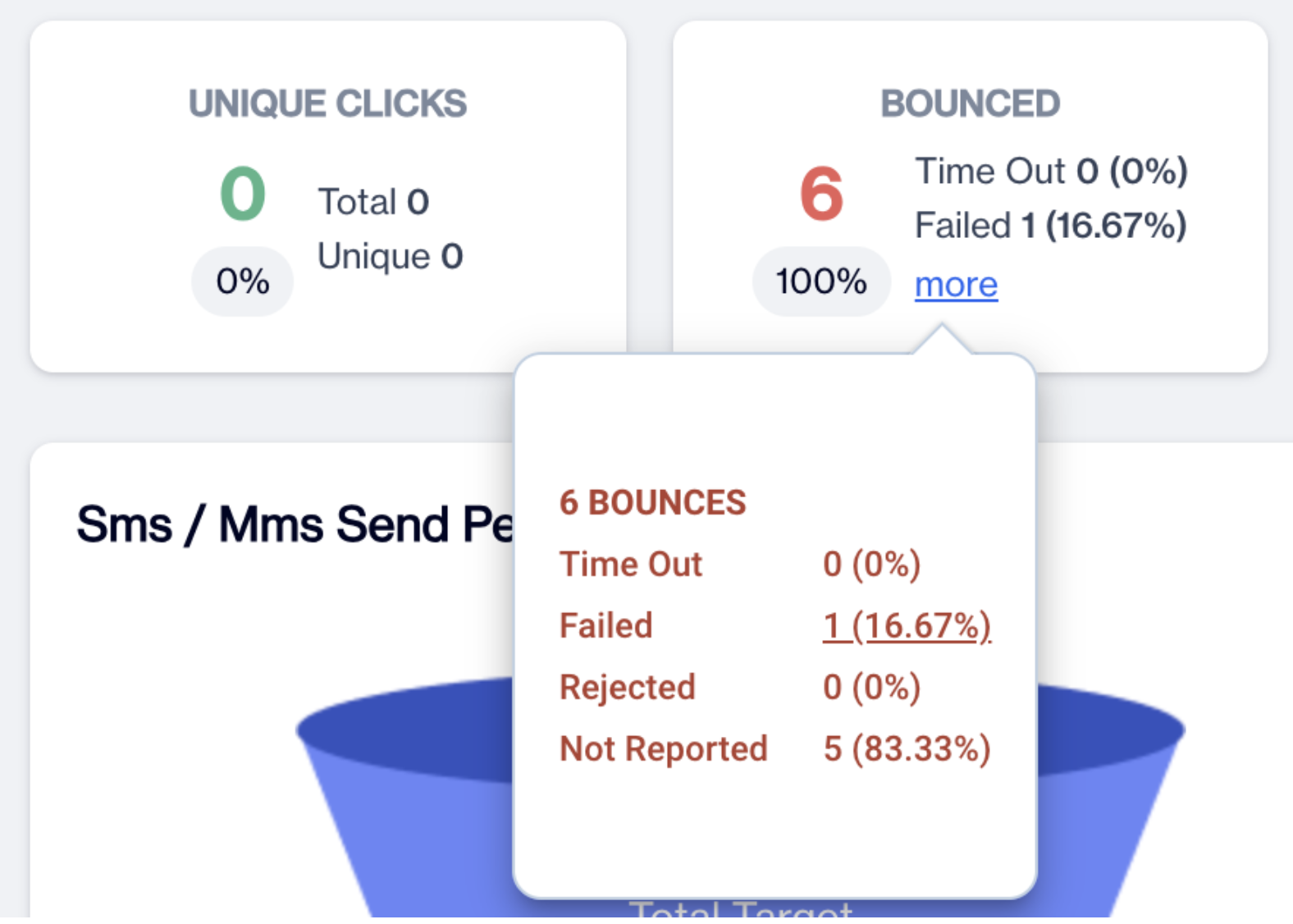Select the Total 0 clicks stat

(373, 202)
